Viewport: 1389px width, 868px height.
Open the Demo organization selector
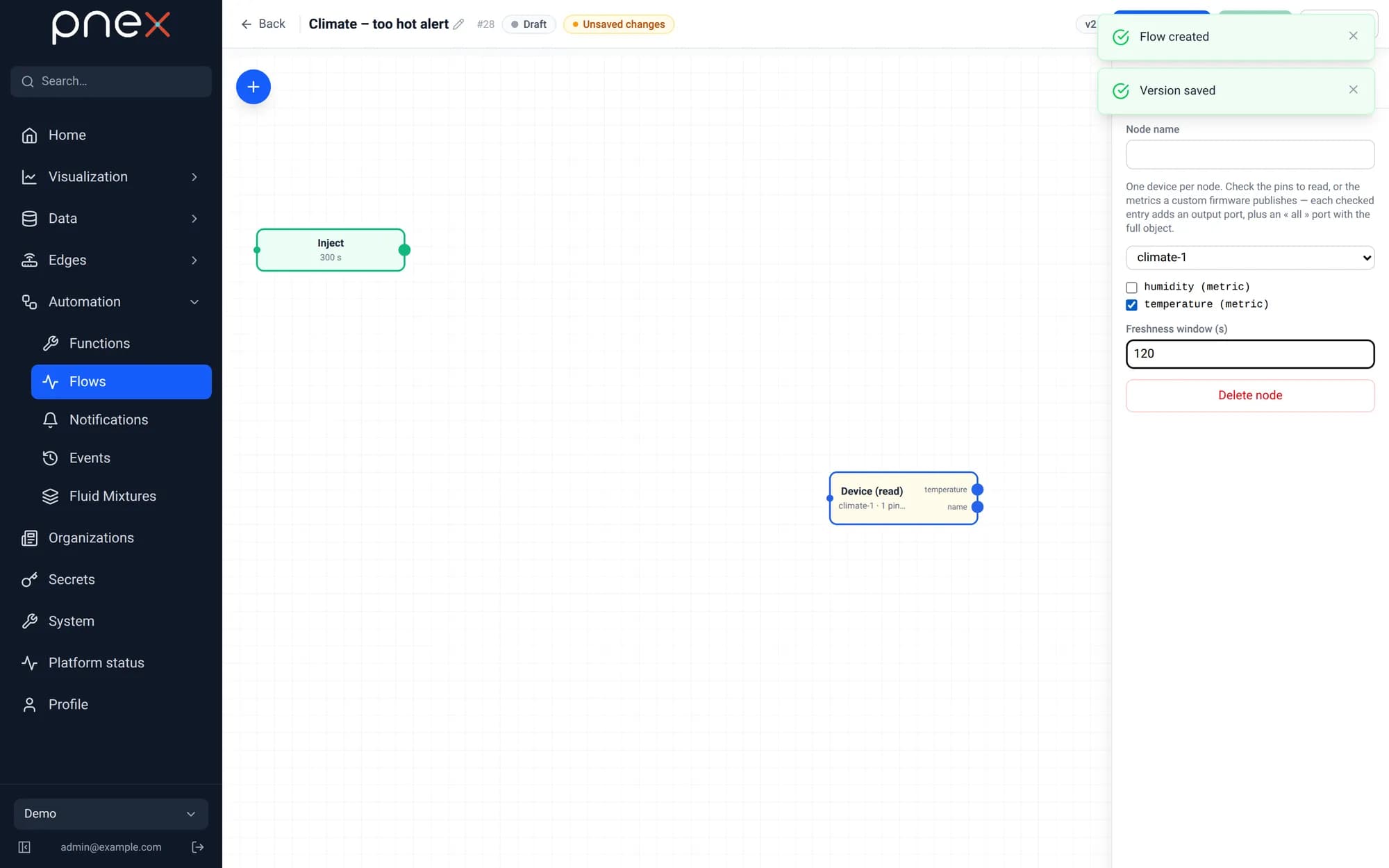coord(111,814)
